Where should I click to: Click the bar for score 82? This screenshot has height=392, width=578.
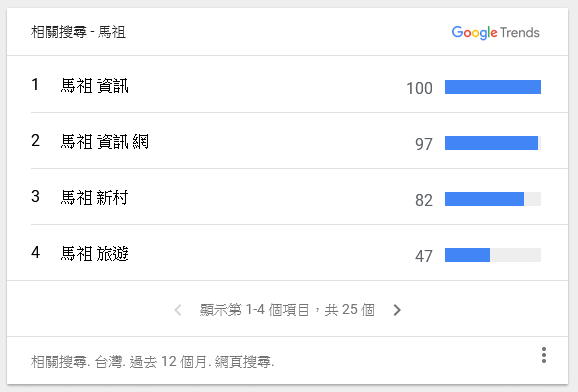pos(493,199)
